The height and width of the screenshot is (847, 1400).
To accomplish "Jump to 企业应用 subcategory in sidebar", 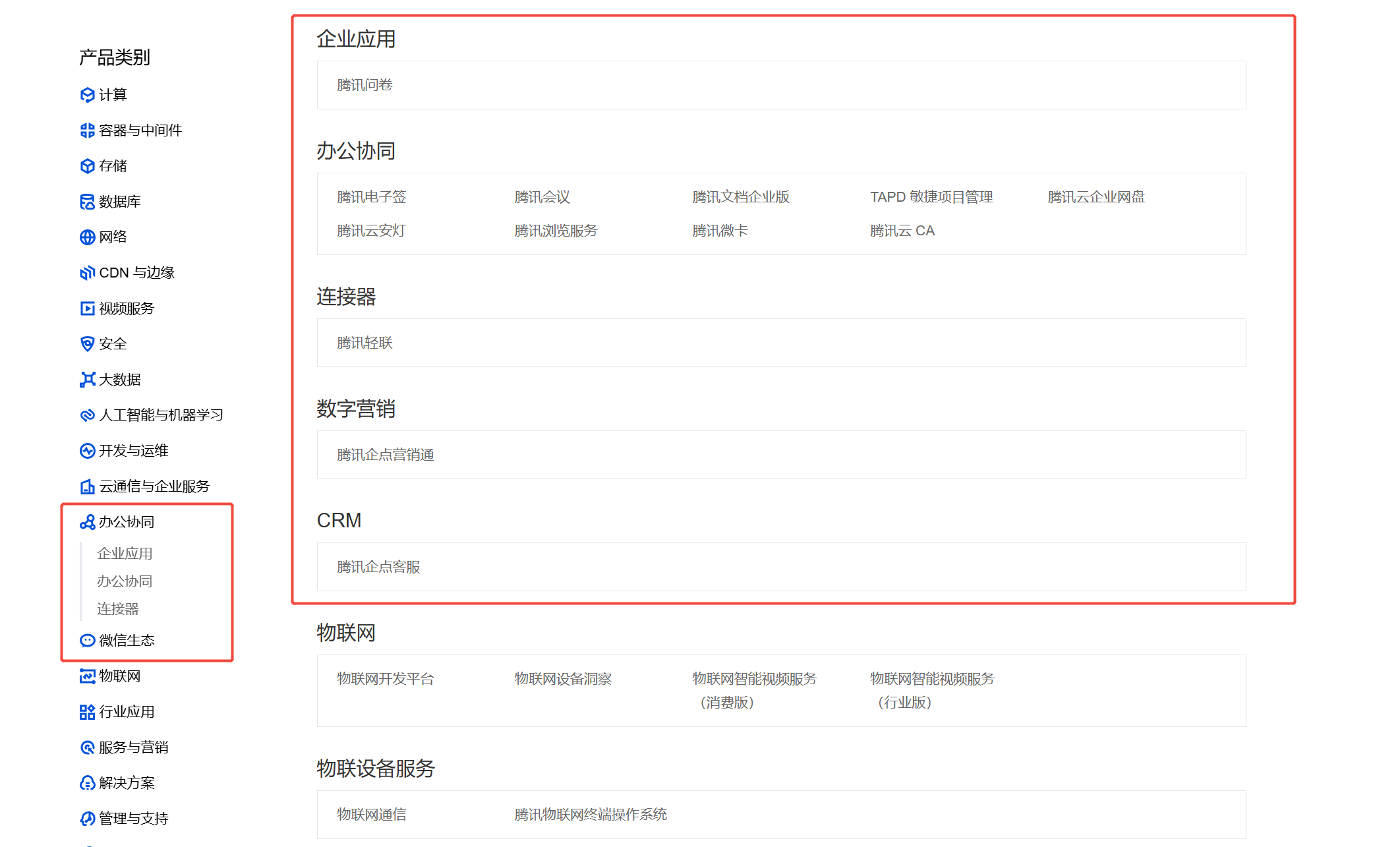I will click(x=125, y=554).
